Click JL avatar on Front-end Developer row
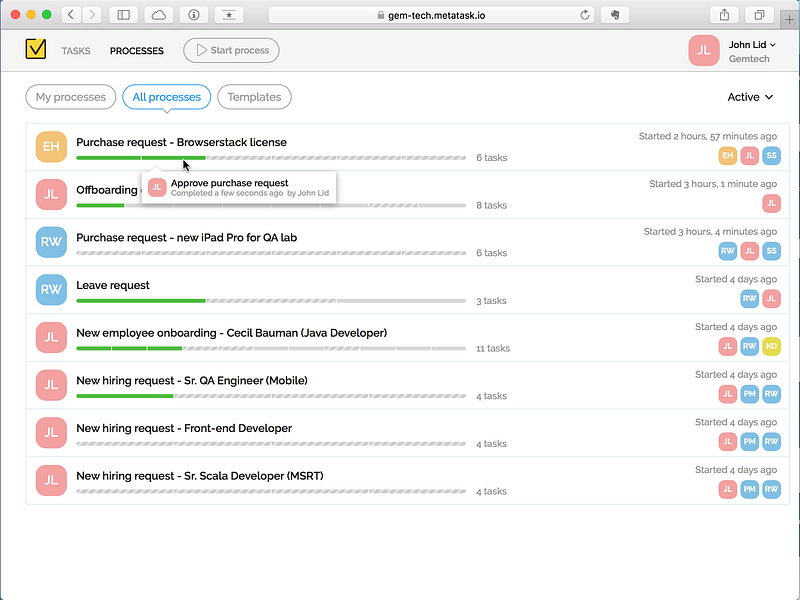This screenshot has width=800, height=600. (x=51, y=432)
